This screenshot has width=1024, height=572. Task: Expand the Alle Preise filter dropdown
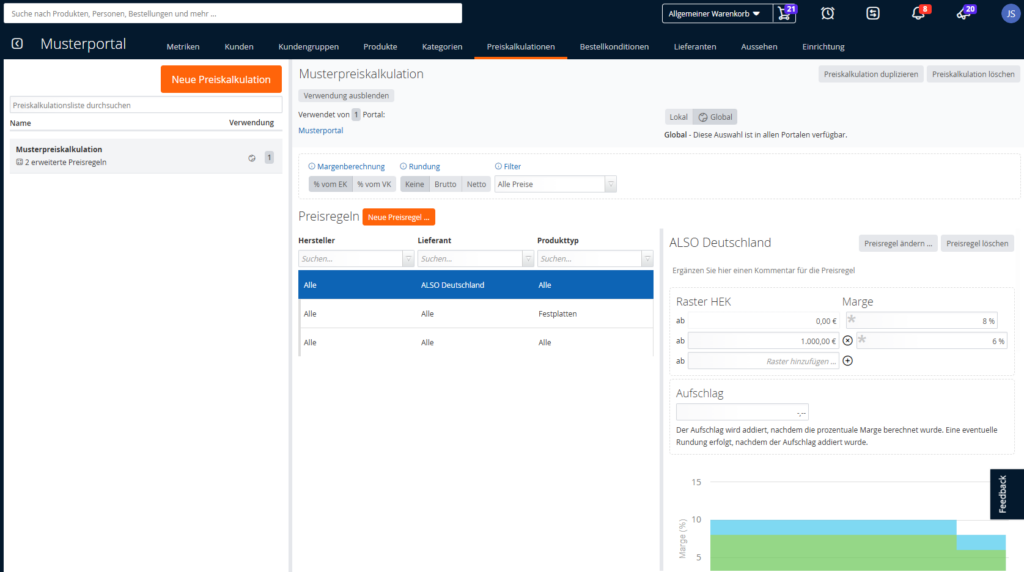click(611, 184)
